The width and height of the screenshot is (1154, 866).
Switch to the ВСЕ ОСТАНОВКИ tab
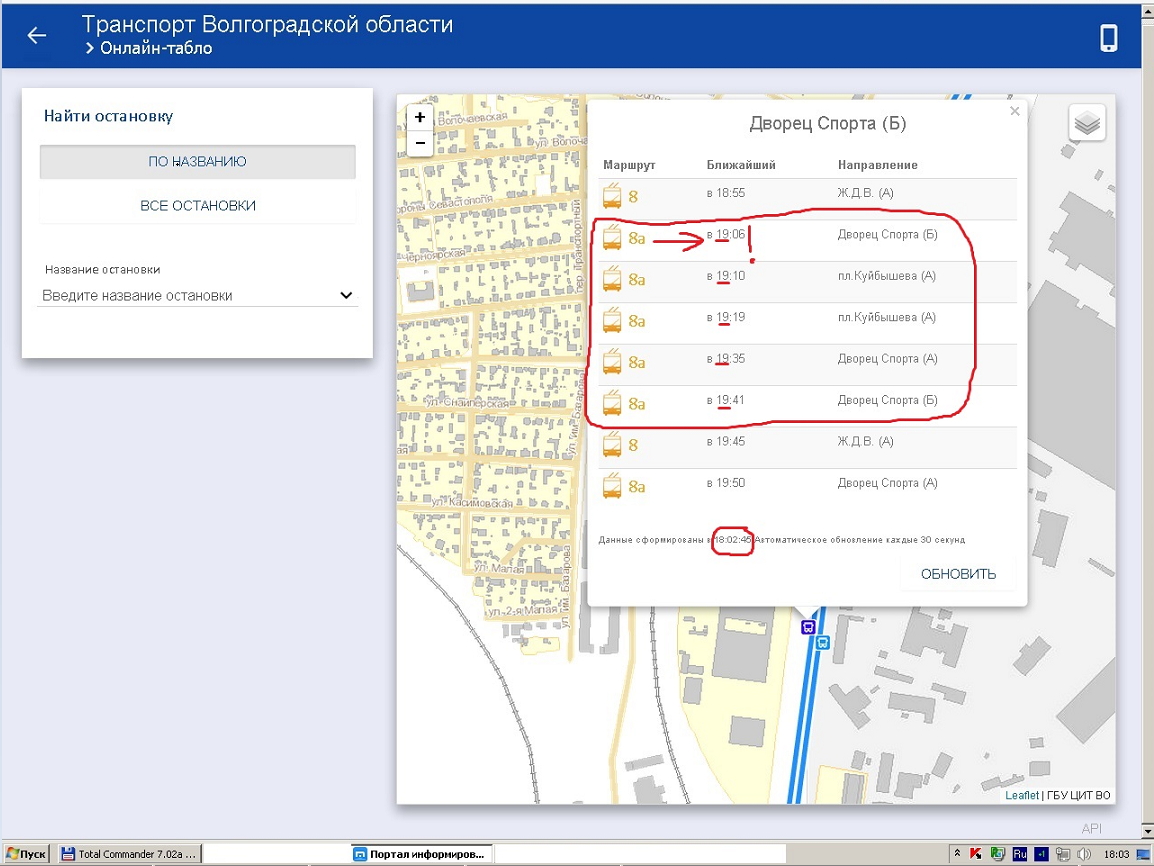tap(197, 206)
